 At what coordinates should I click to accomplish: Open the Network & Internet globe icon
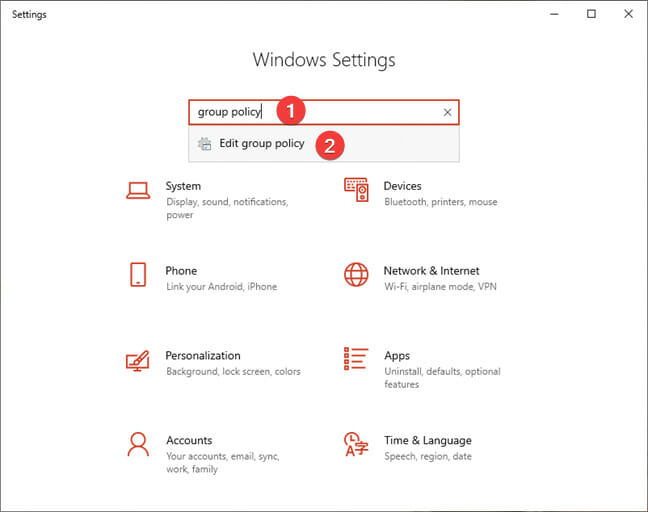coord(356,275)
